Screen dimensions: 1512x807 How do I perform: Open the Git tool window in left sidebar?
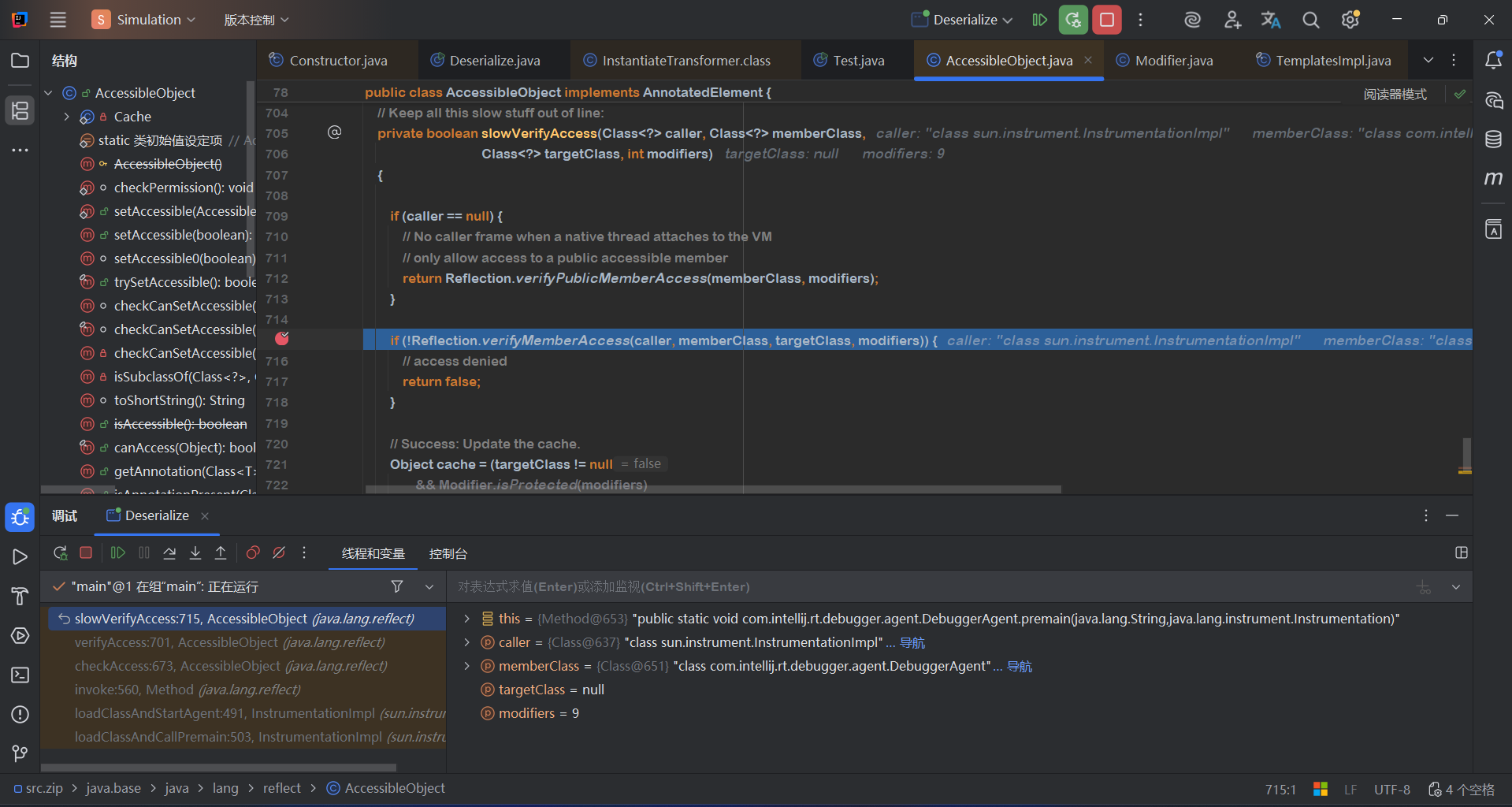point(20,753)
